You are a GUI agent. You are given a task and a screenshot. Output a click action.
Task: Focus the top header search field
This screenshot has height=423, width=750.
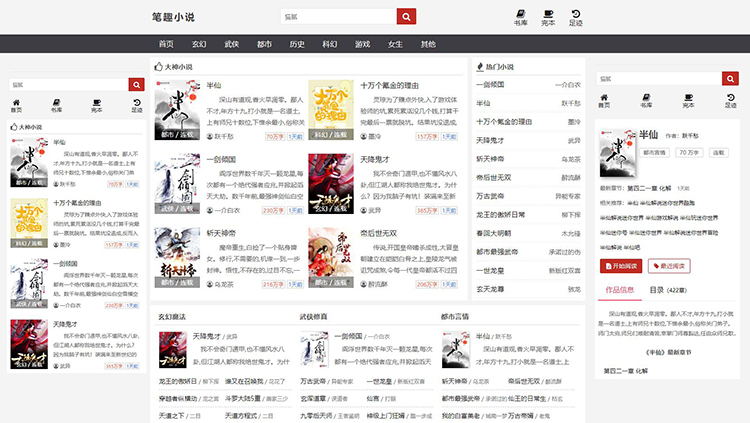point(339,16)
